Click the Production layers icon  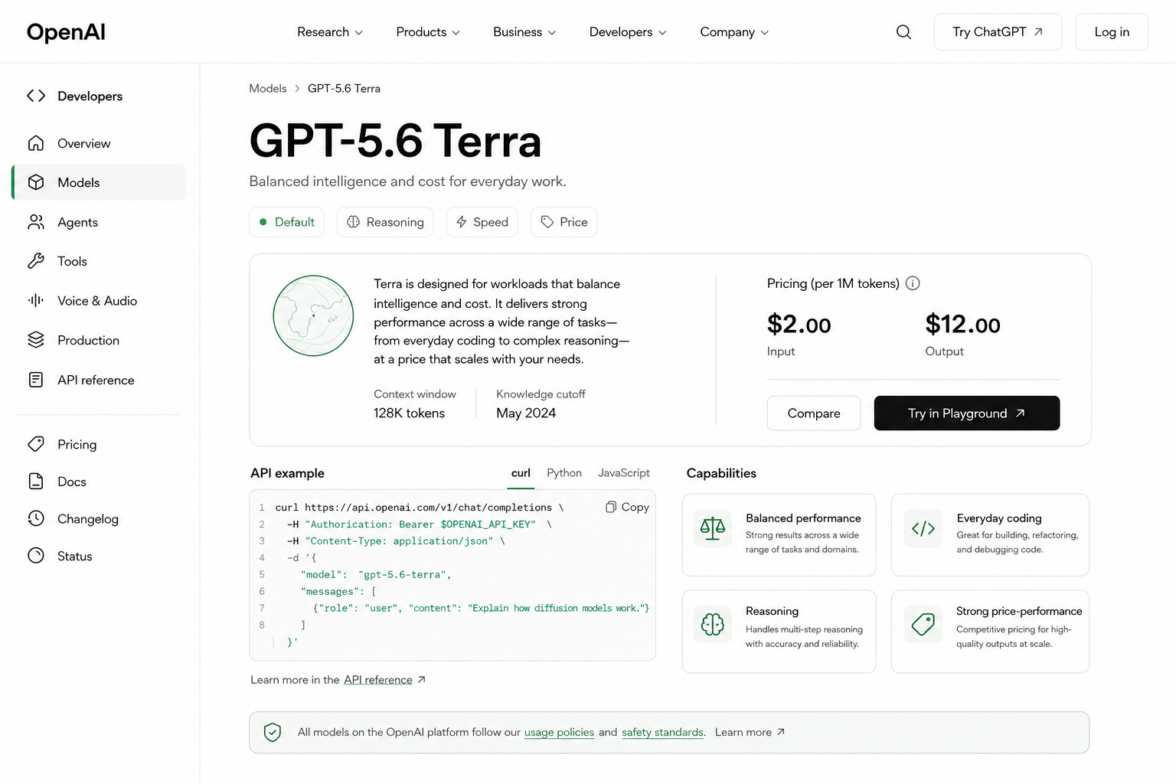pos(36,340)
